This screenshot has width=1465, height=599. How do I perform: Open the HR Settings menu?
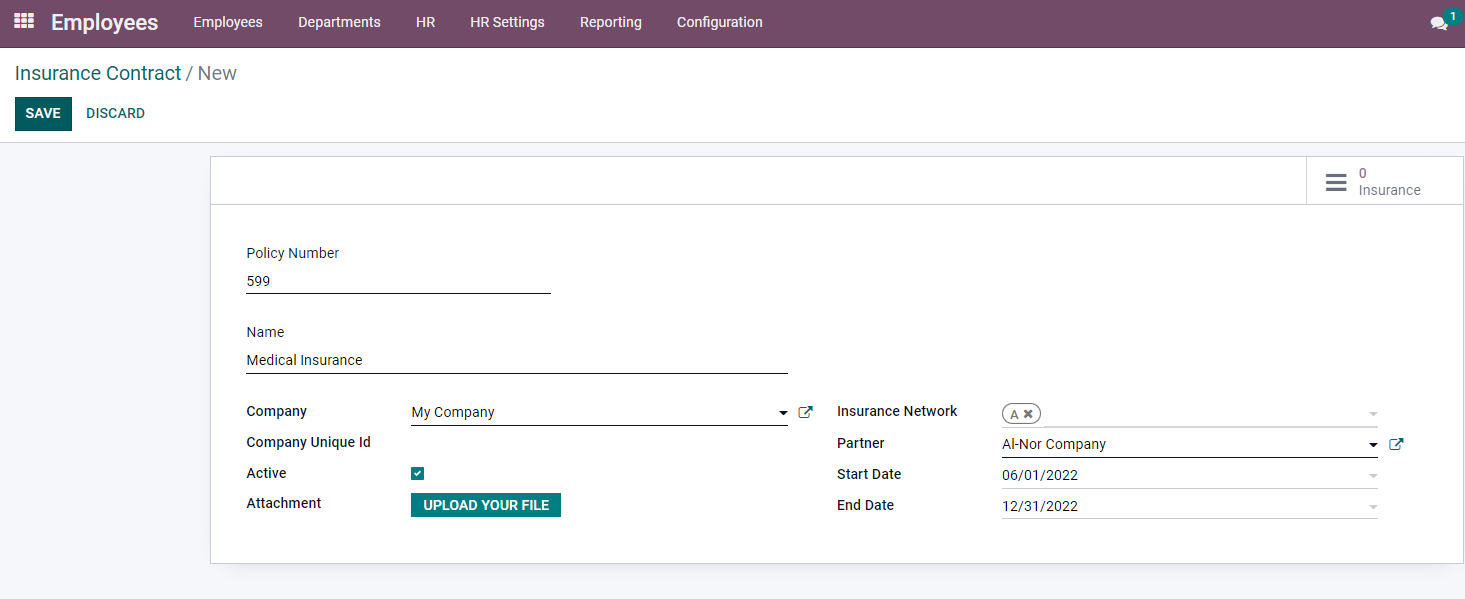click(507, 22)
